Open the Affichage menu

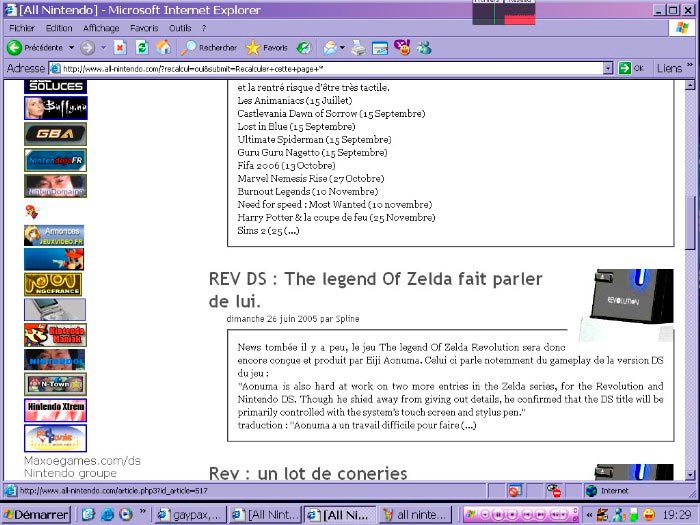pyautogui.click(x=101, y=28)
